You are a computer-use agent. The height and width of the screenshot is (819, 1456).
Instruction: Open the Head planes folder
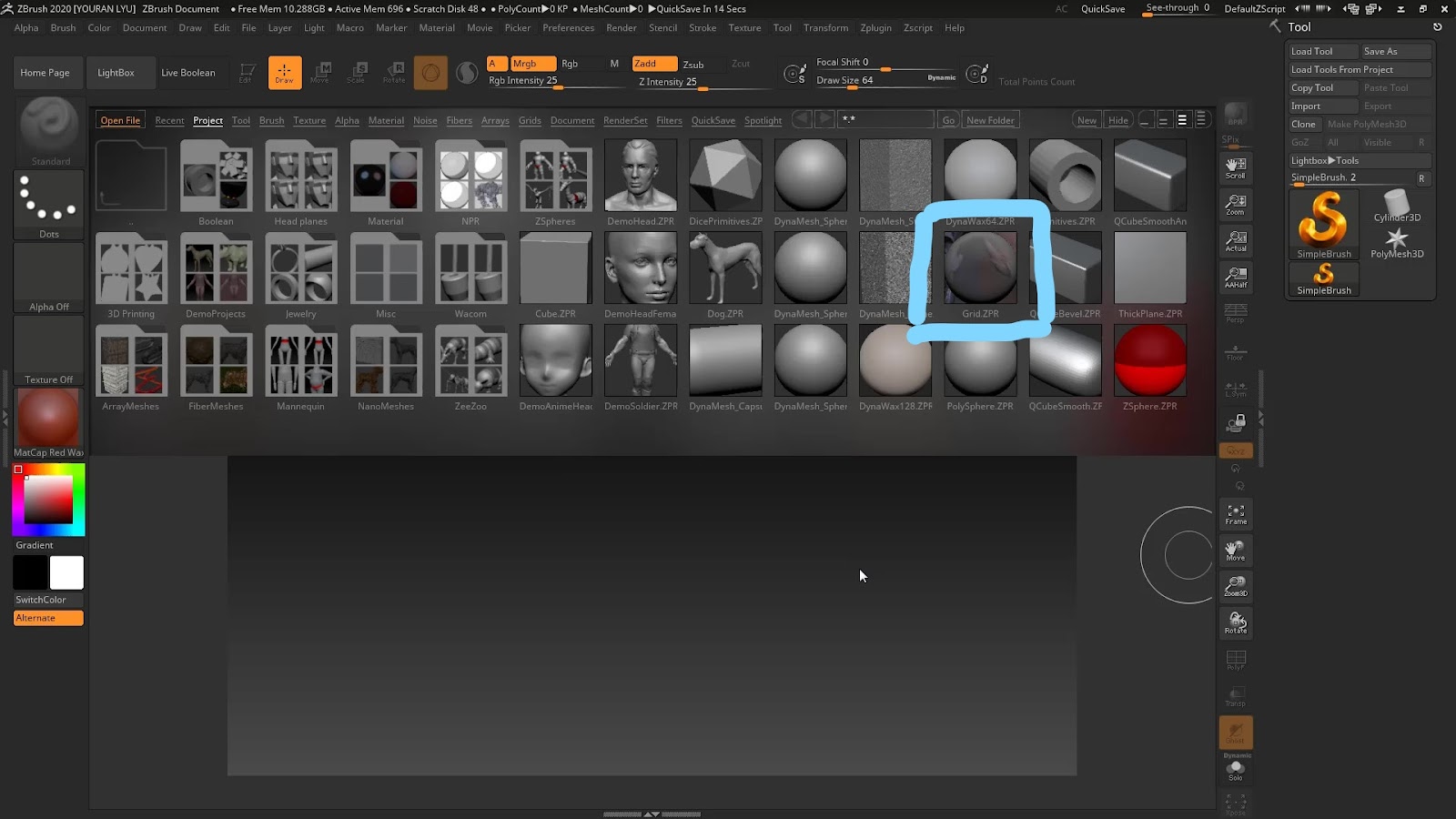pos(301,183)
